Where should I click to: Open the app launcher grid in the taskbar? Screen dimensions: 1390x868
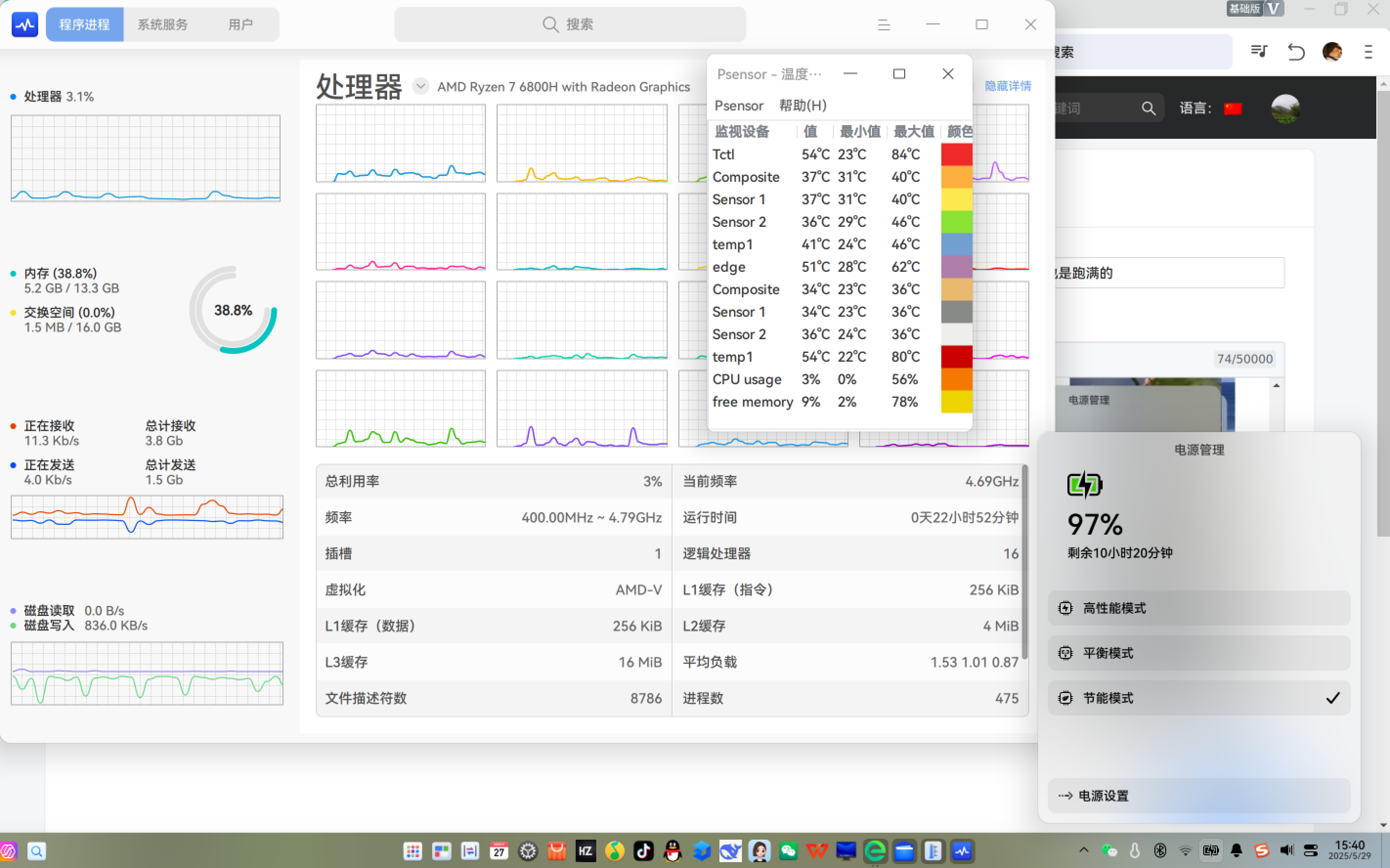point(413,851)
